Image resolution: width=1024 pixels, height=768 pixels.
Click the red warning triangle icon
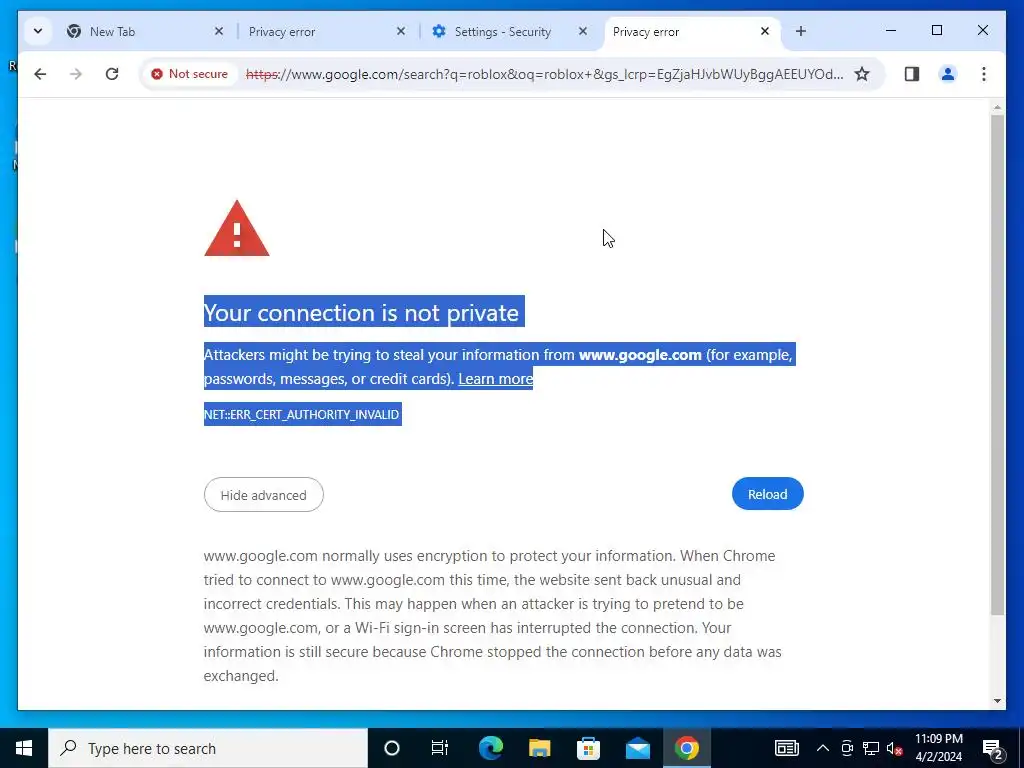(x=236, y=229)
